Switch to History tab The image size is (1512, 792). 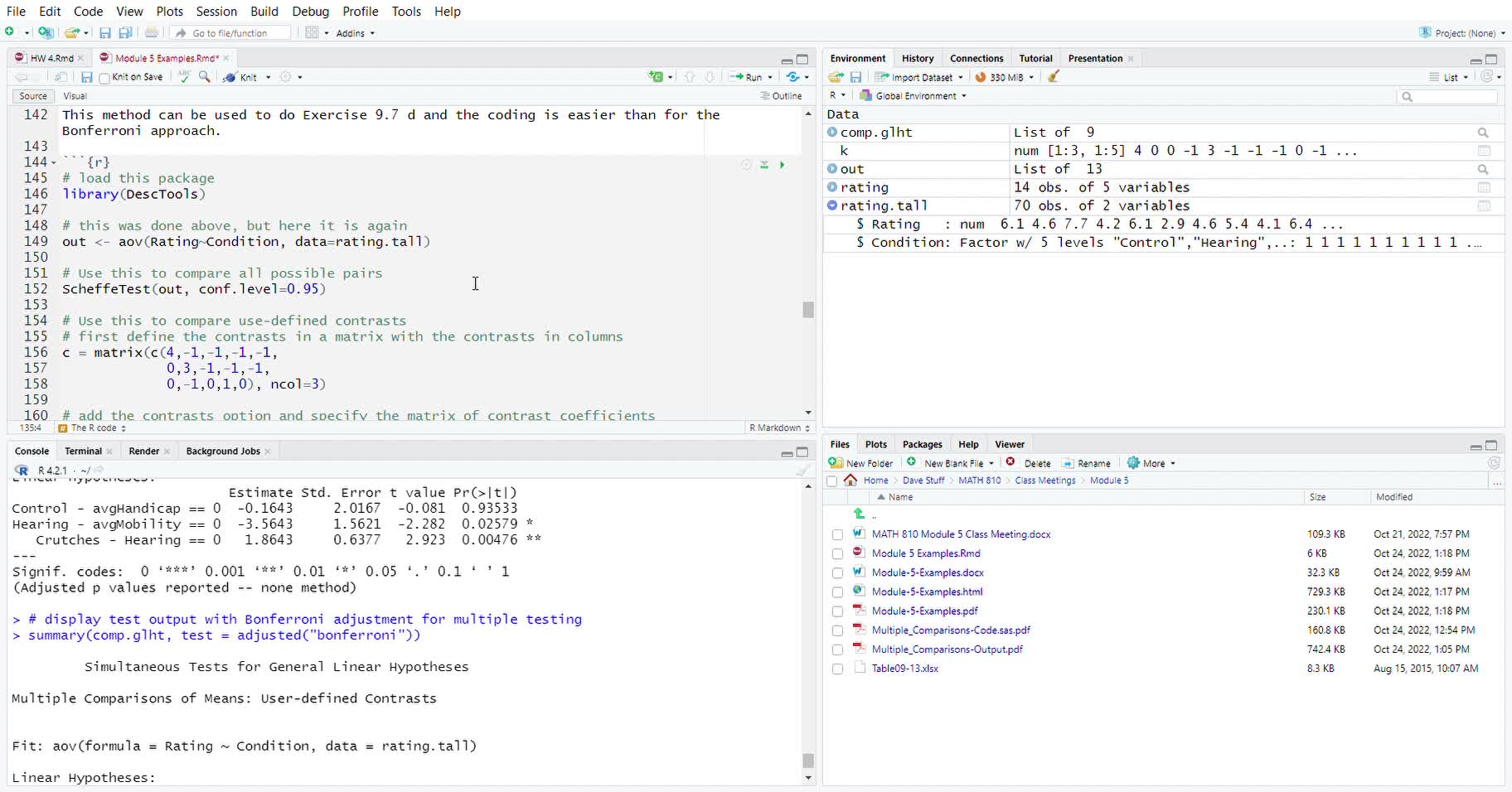tap(918, 58)
